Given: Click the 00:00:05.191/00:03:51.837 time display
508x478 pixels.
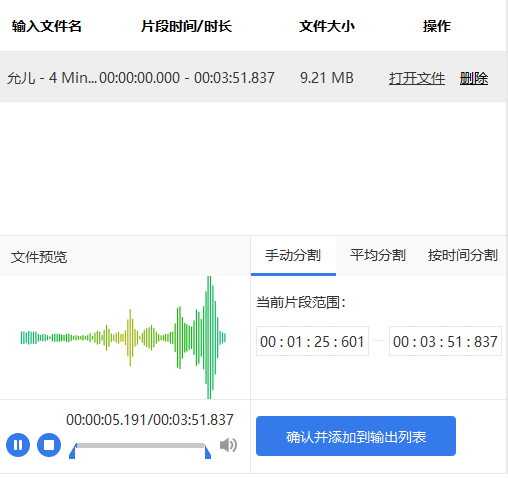Looking at the screenshot, I should [150, 420].
